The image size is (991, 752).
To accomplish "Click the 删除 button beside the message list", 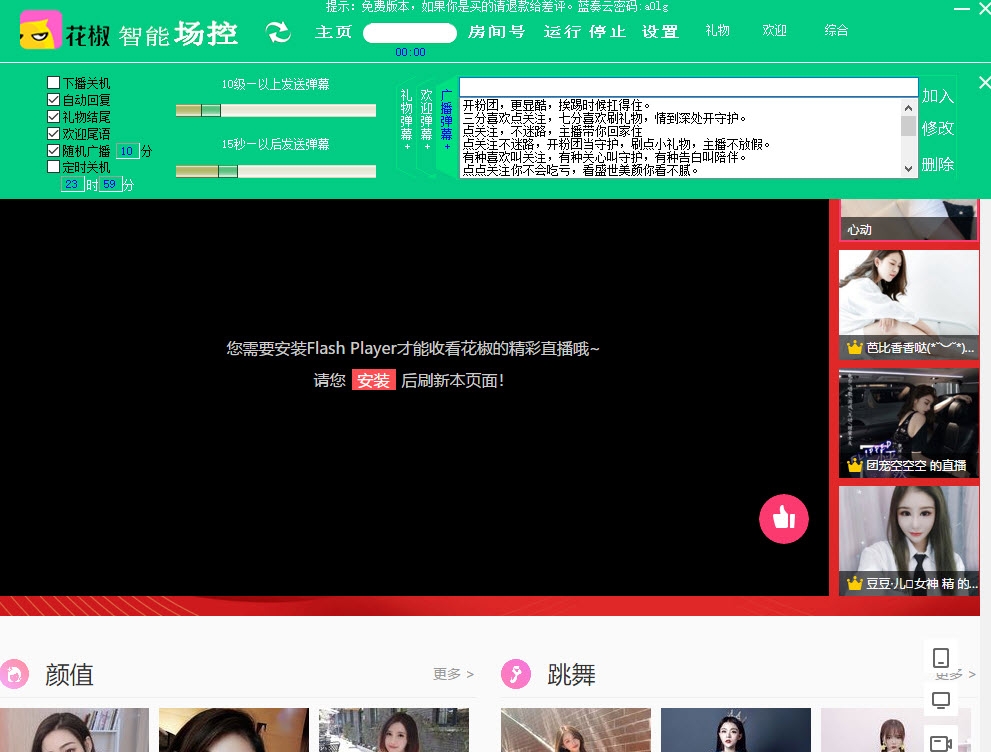I will (x=938, y=164).
